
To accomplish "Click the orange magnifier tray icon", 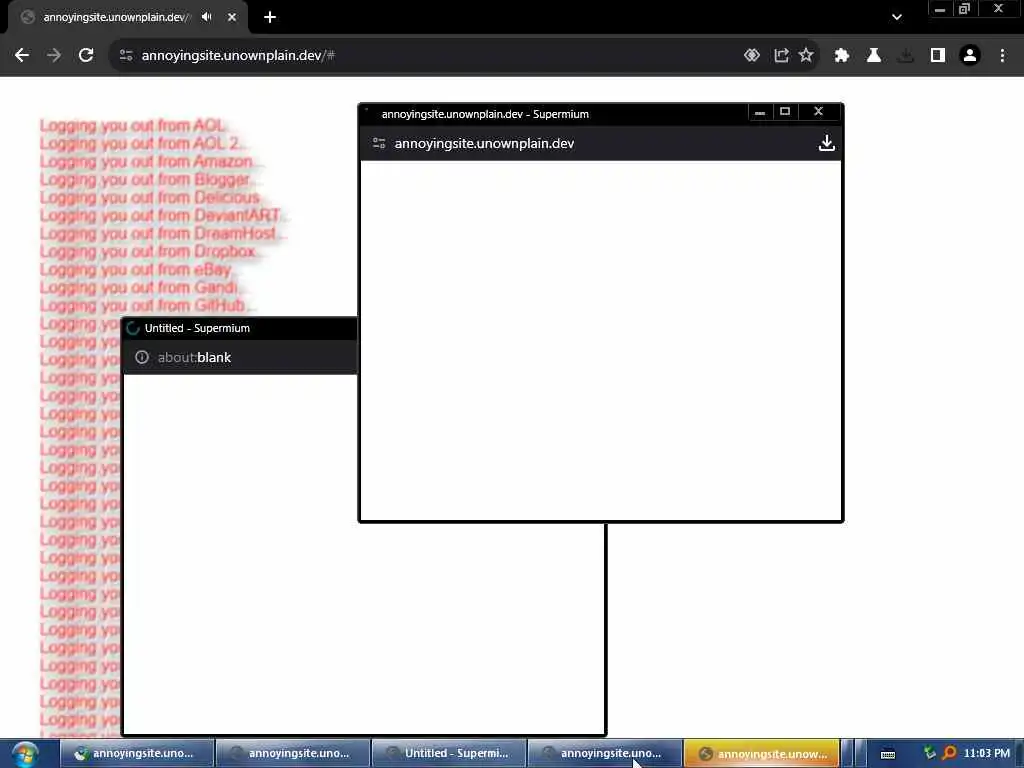I will [949, 753].
